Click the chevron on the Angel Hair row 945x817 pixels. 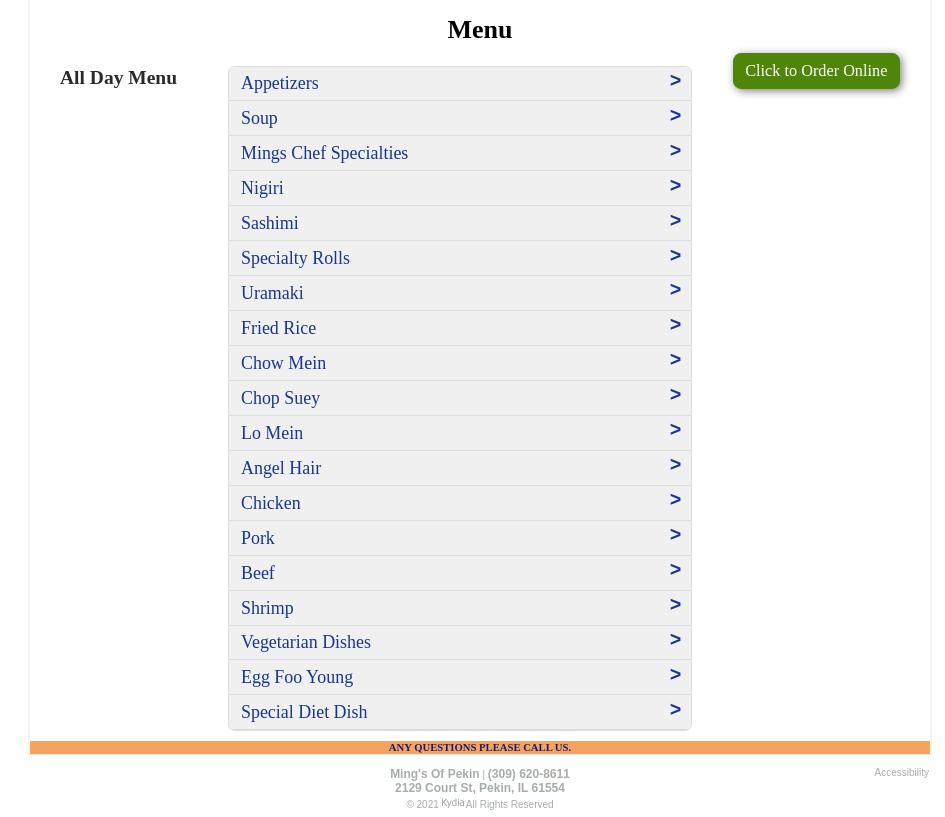pyautogui.click(x=675, y=465)
